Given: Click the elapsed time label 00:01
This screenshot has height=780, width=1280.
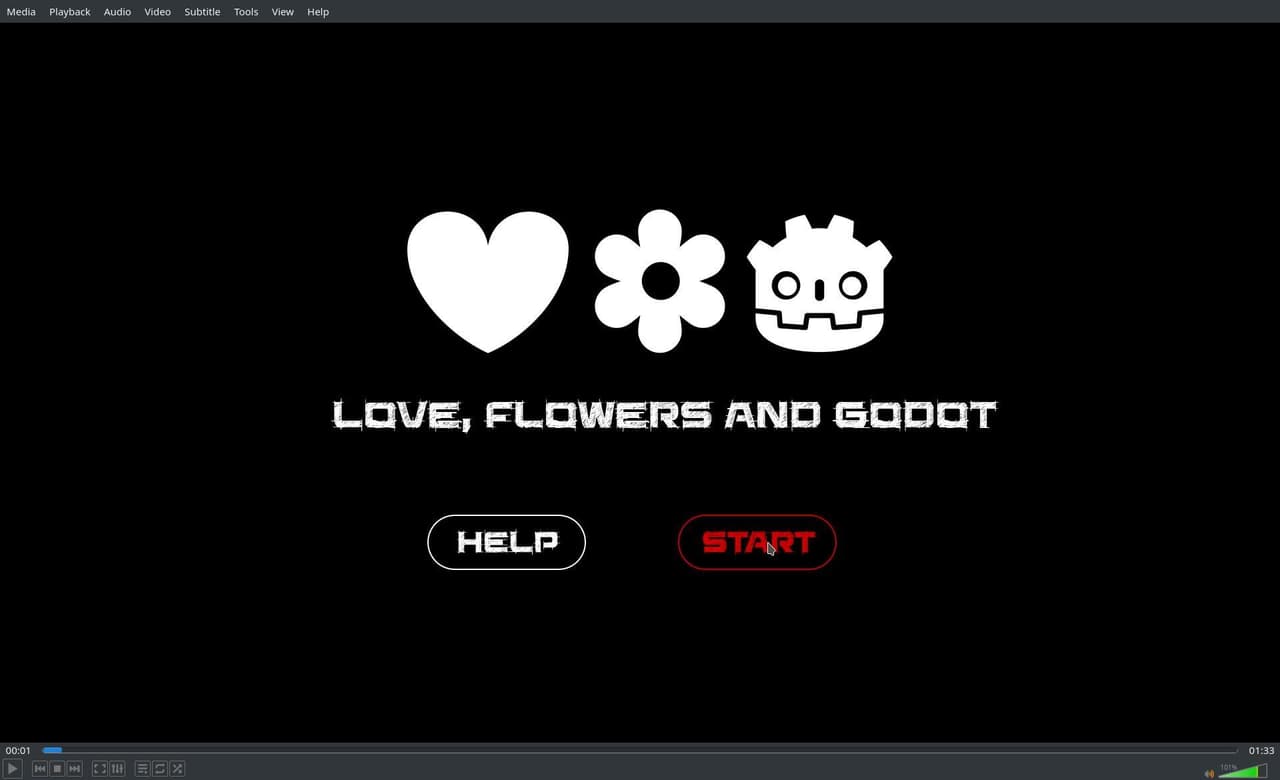Looking at the screenshot, I should coord(18,750).
